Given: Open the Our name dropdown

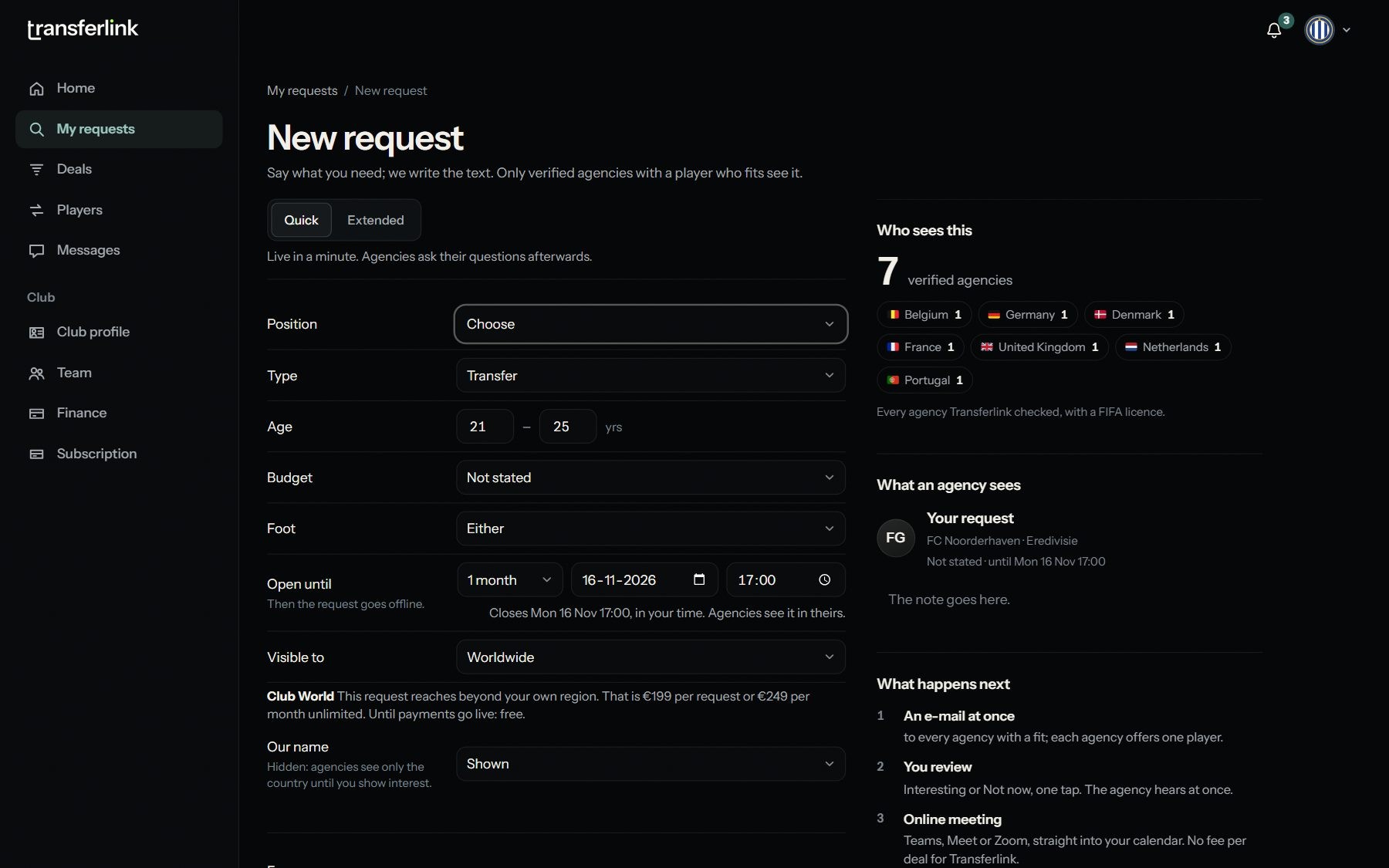Looking at the screenshot, I should [x=651, y=764].
